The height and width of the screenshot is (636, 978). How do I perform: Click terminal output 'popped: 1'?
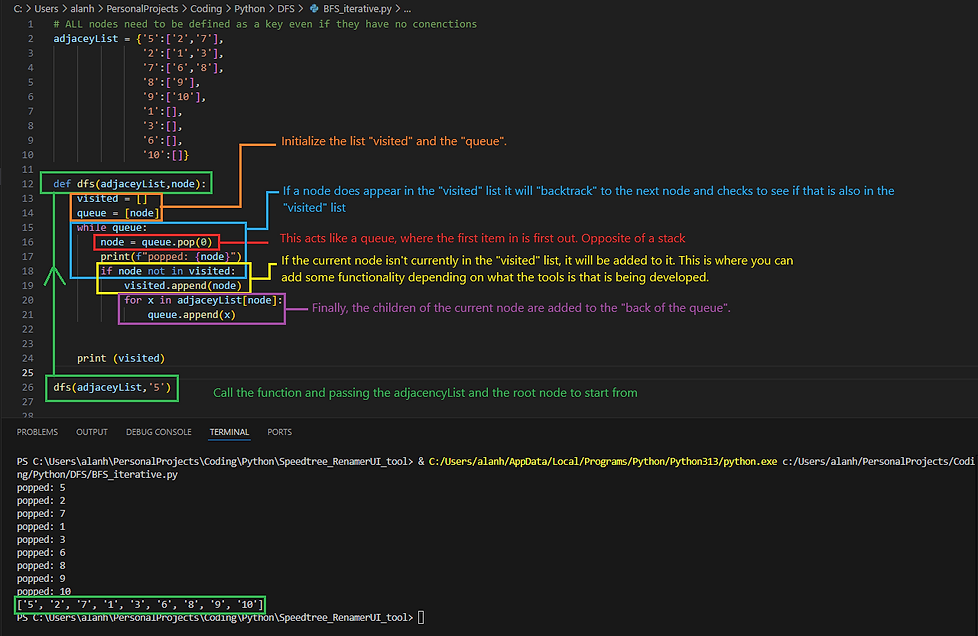click(x=41, y=527)
